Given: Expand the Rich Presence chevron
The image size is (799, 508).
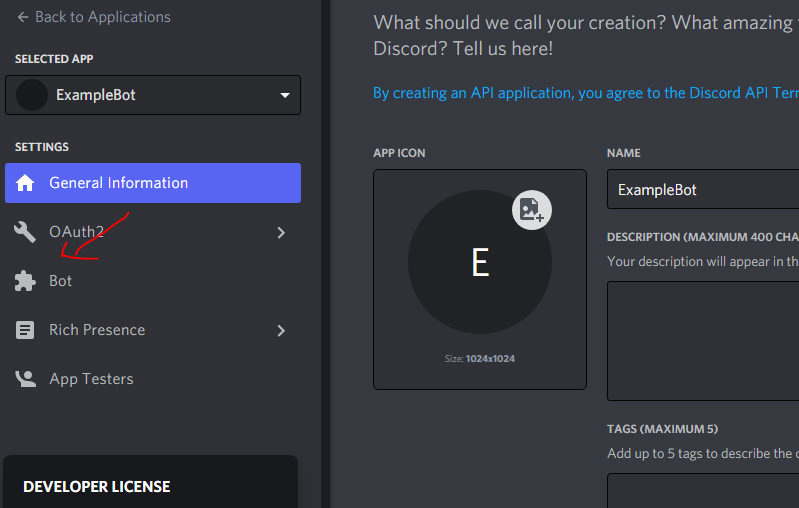Looking at the screenshot, I should (x=281, y=330).
